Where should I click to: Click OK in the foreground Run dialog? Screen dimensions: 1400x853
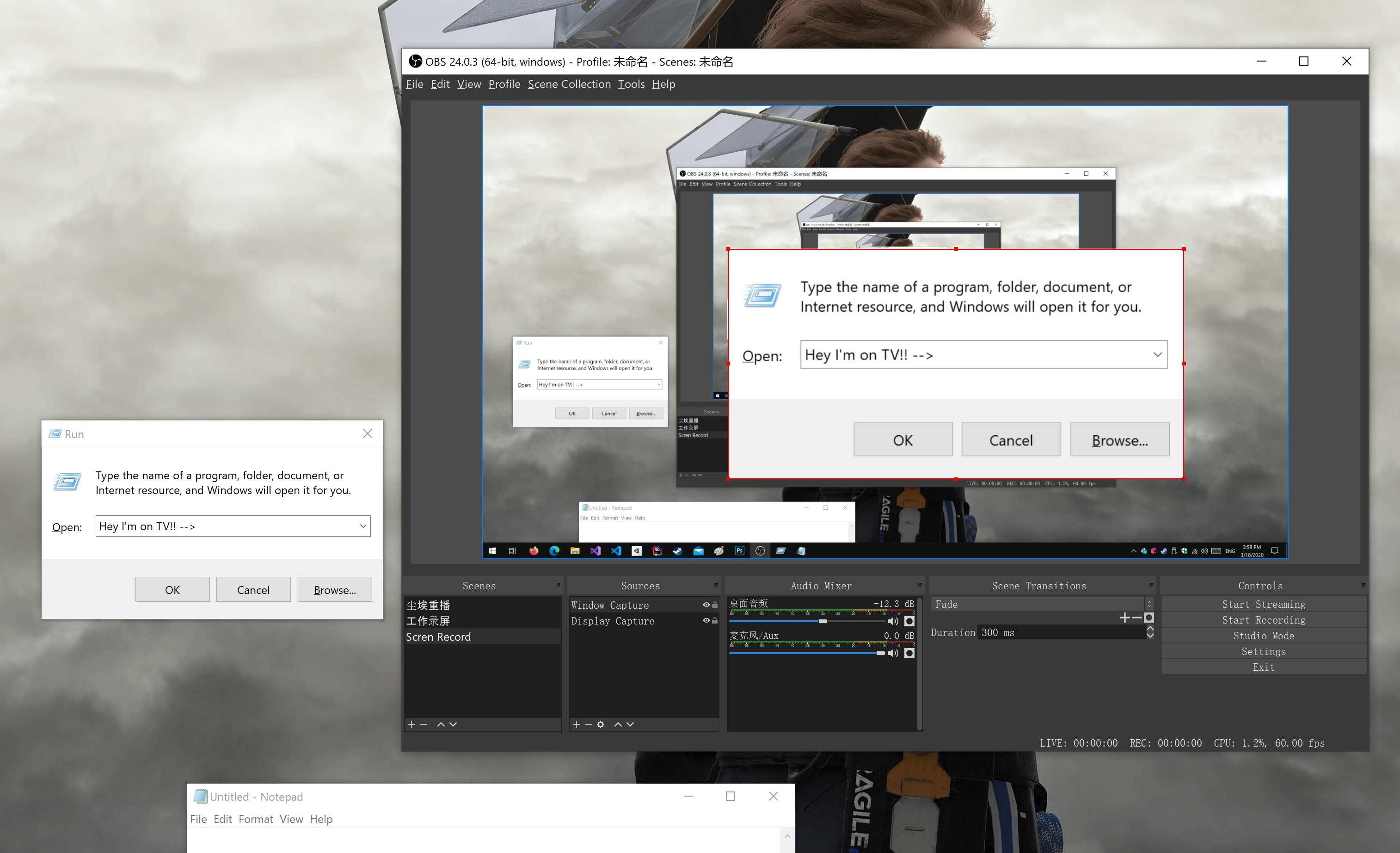click(172, 589)
